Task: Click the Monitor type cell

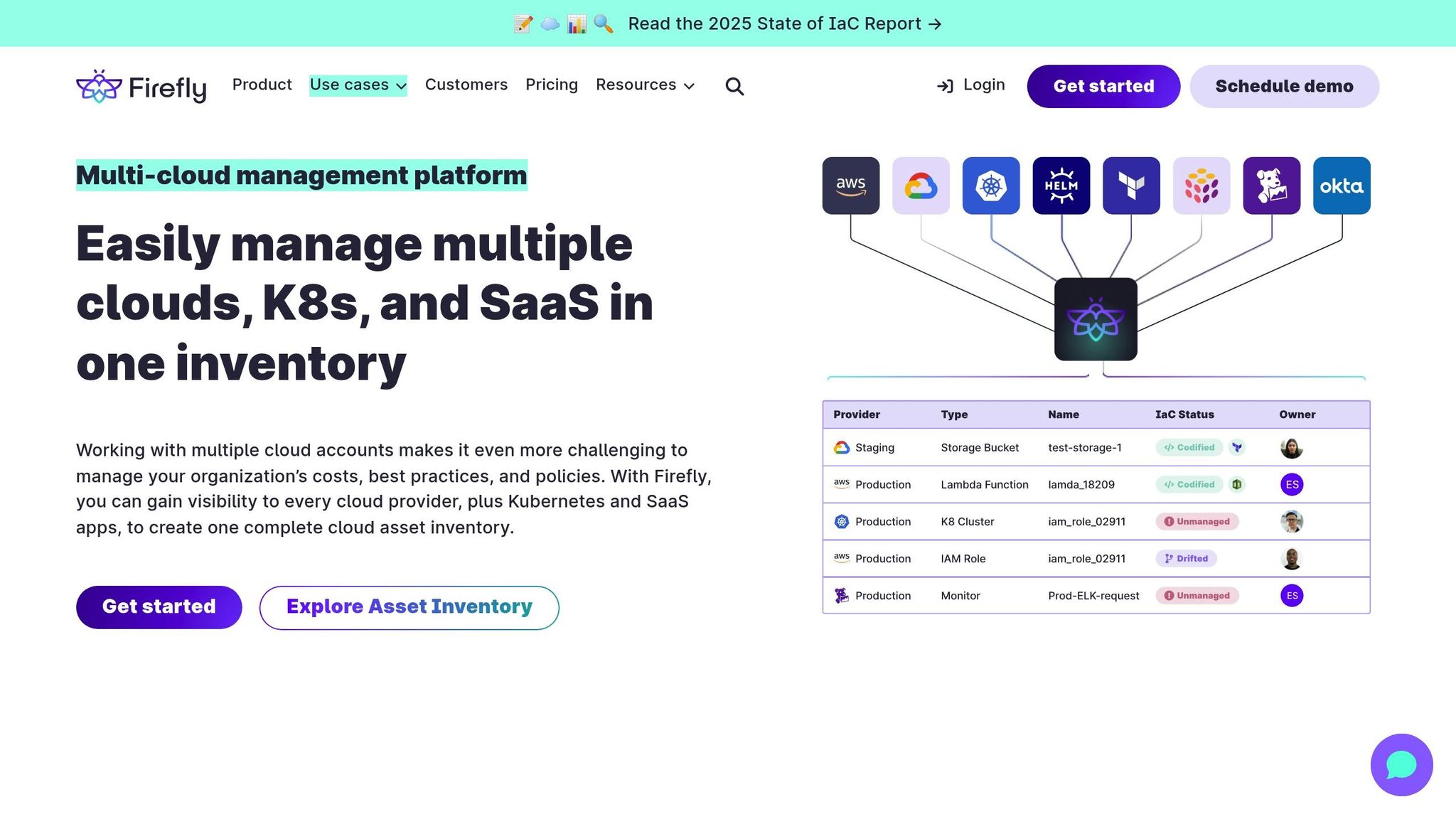Action: 960,596
